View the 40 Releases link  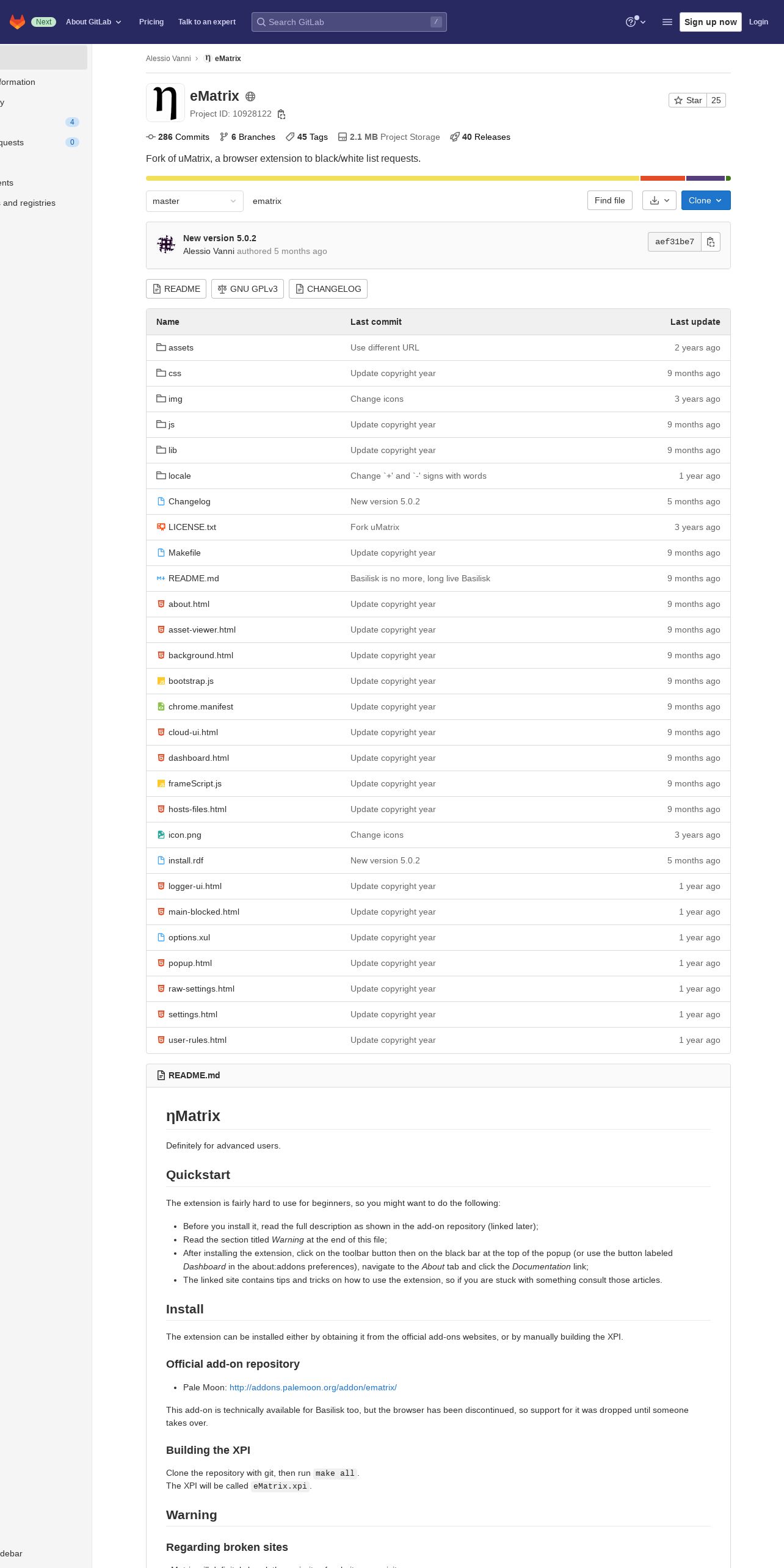point(480,137)
